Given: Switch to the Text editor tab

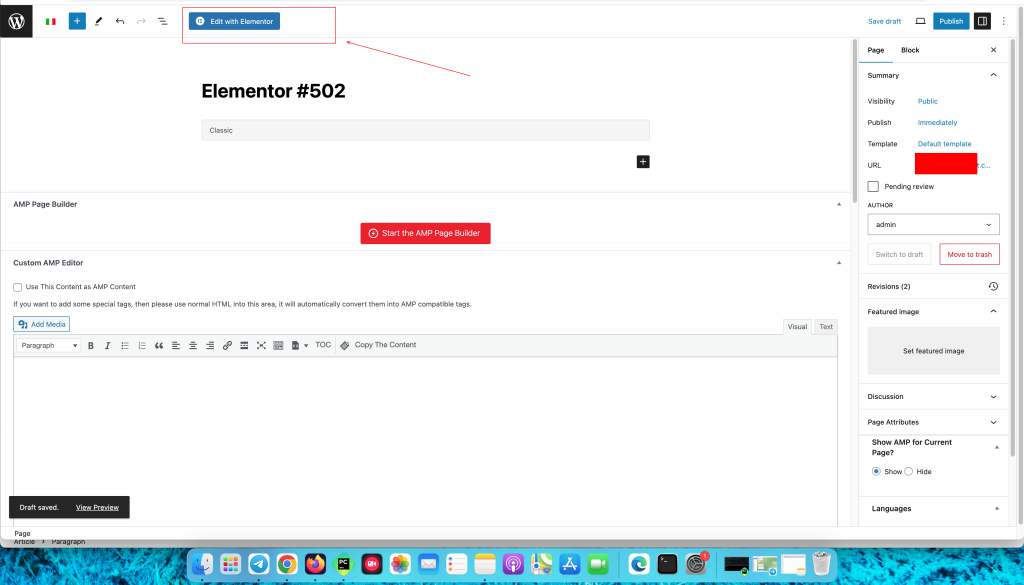Looking at the screenshot, I should coord(826,327).
